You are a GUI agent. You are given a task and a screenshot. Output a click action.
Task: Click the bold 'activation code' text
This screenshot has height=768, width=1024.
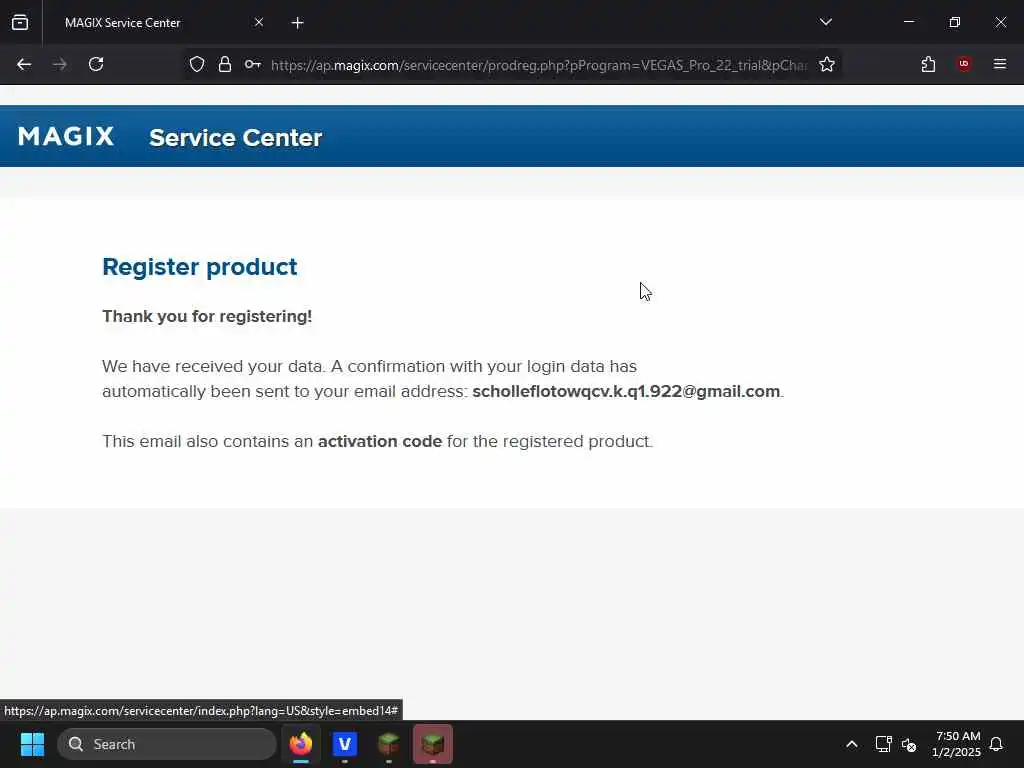pos(380,441)
